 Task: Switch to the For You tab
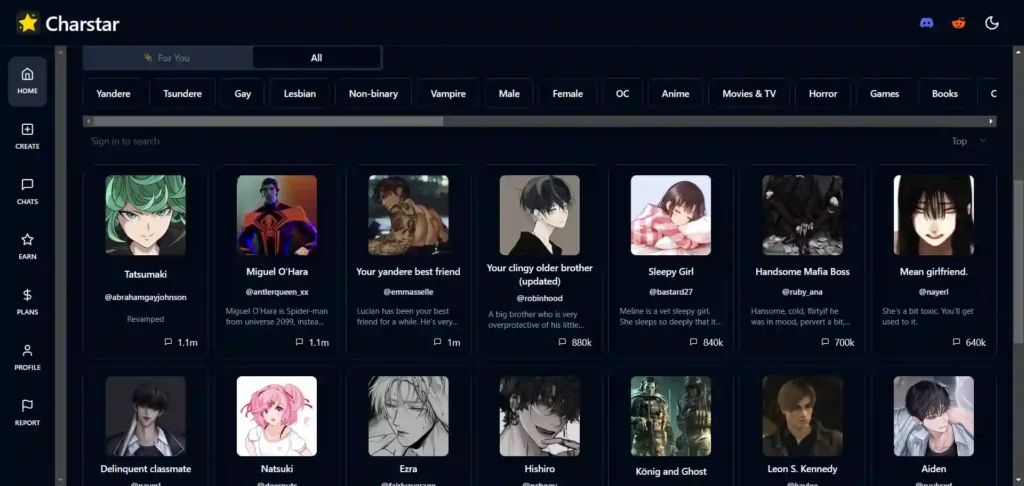(x=167, y=58)
